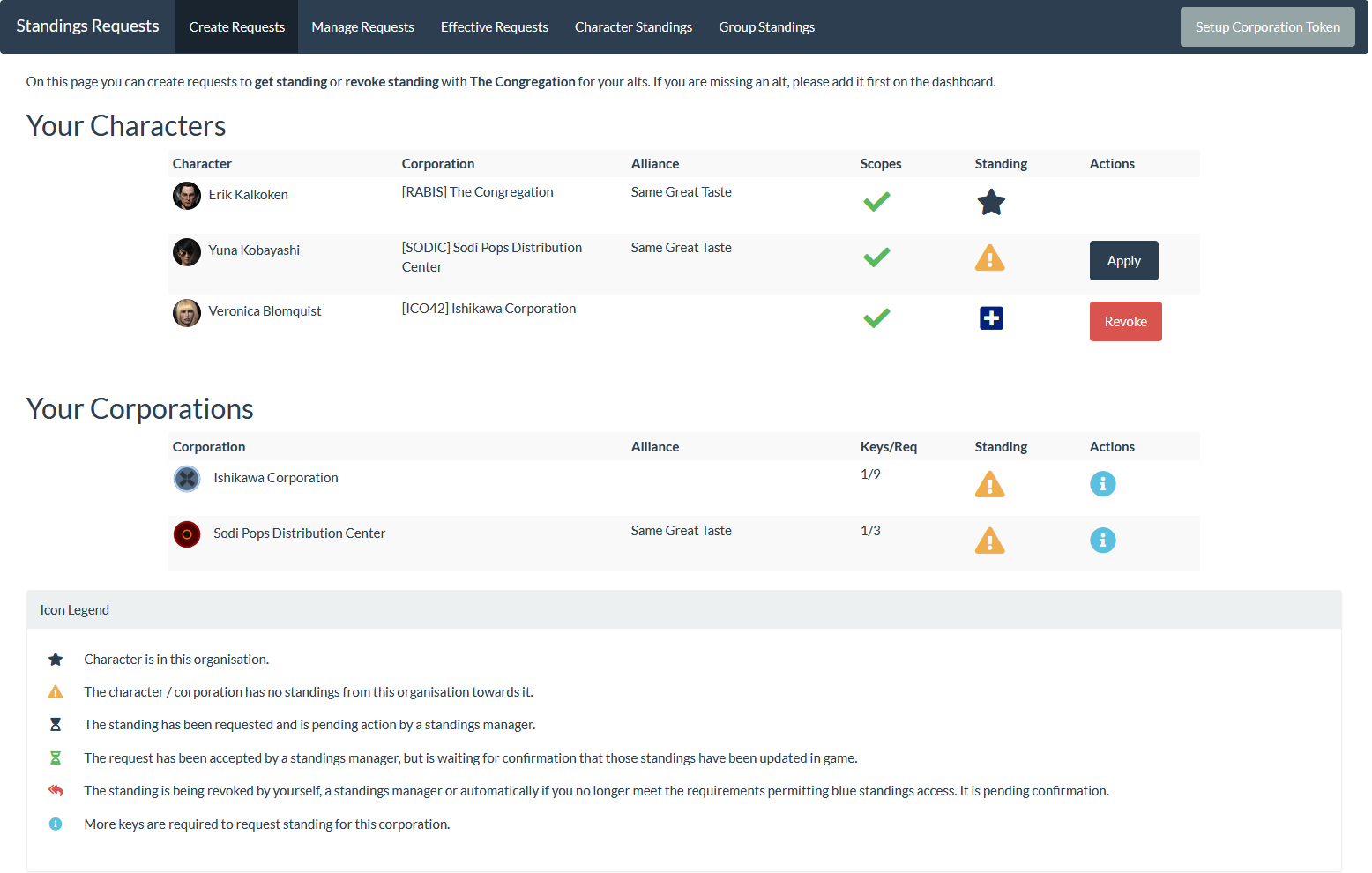1372x873 pixels.
Task: Click the info icon for Ishikawa Corporation
Action: pos(1102,484)
